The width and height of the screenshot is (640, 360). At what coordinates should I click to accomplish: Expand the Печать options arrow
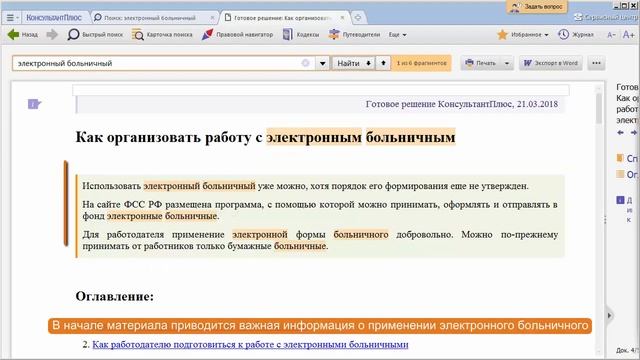[x=507, y=63]
